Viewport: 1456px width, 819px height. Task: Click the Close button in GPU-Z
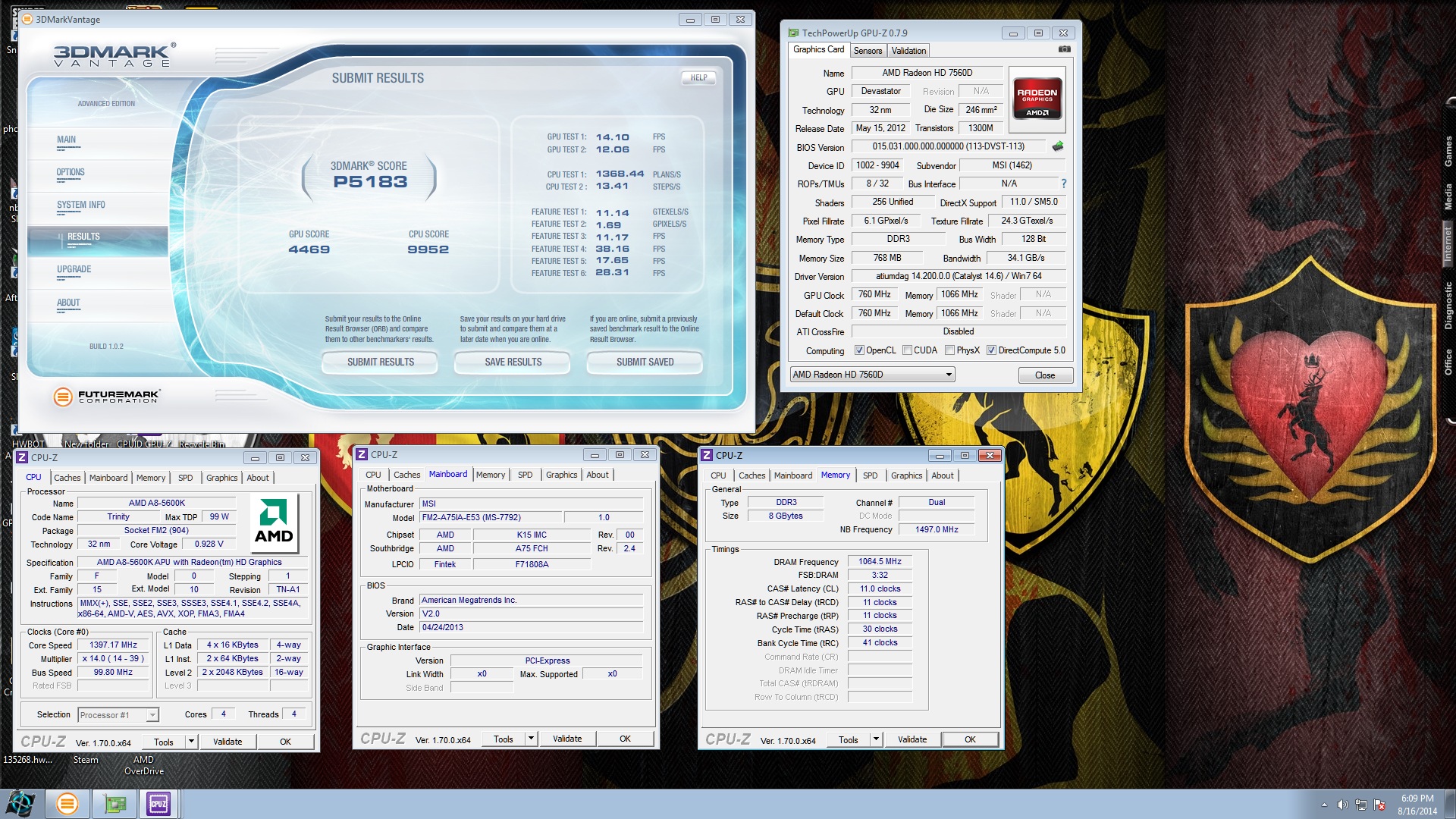click(x=1045, y=375)
